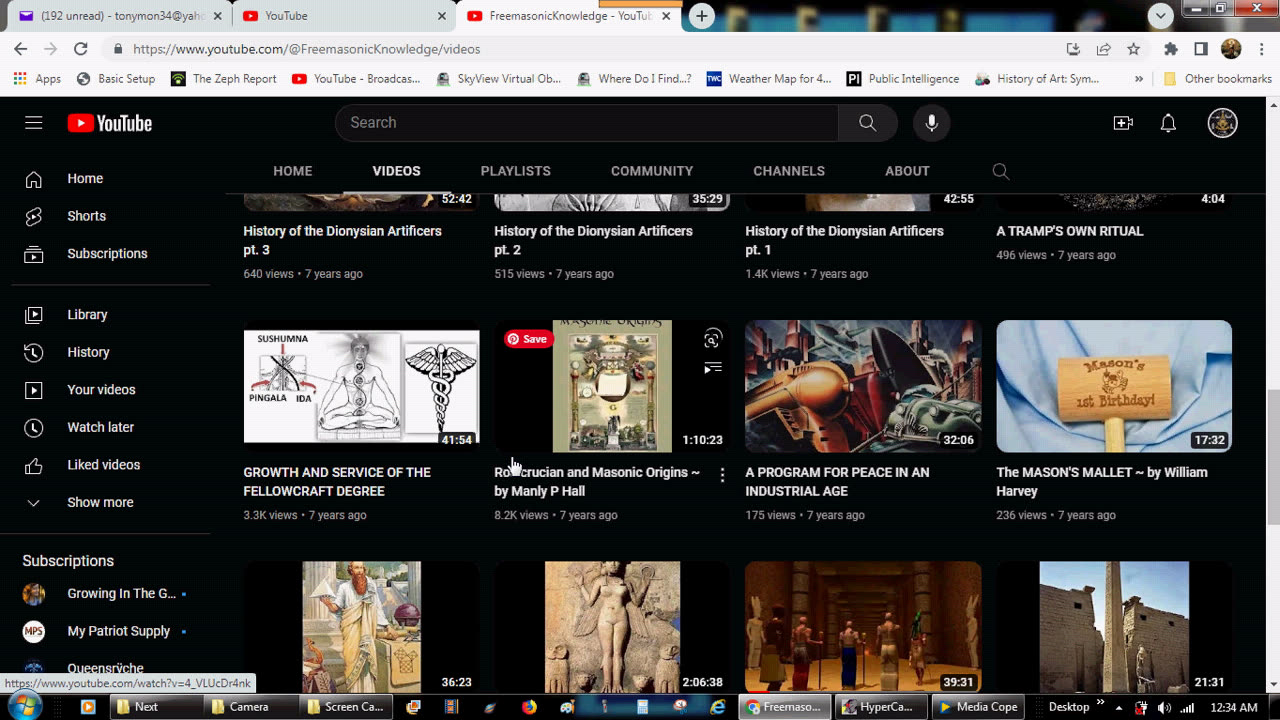Open Internet Explorer from taskbar
The width and height of the screenshot is (1280, 720).
[717, 706]
